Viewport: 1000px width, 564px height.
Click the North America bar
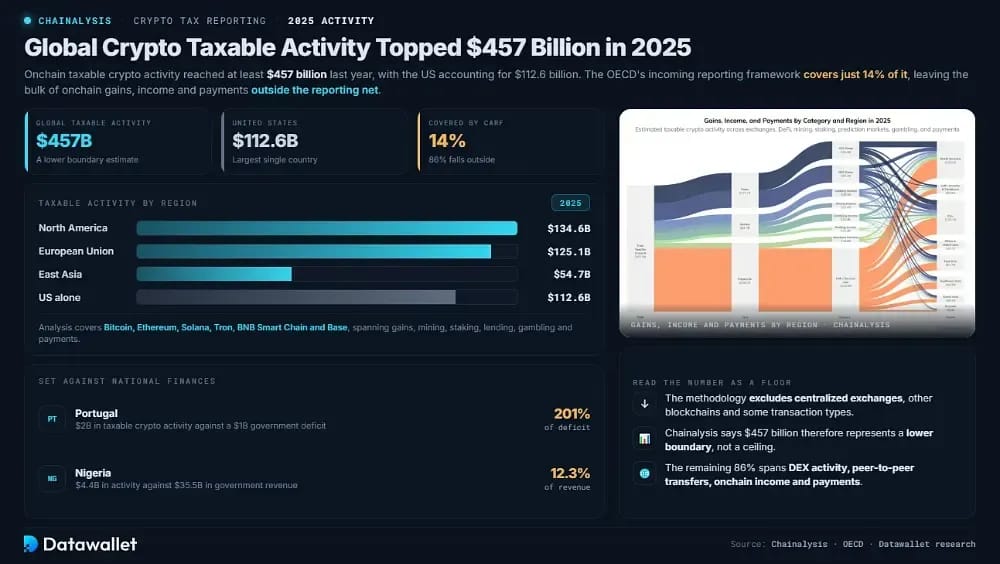point(327,228)
